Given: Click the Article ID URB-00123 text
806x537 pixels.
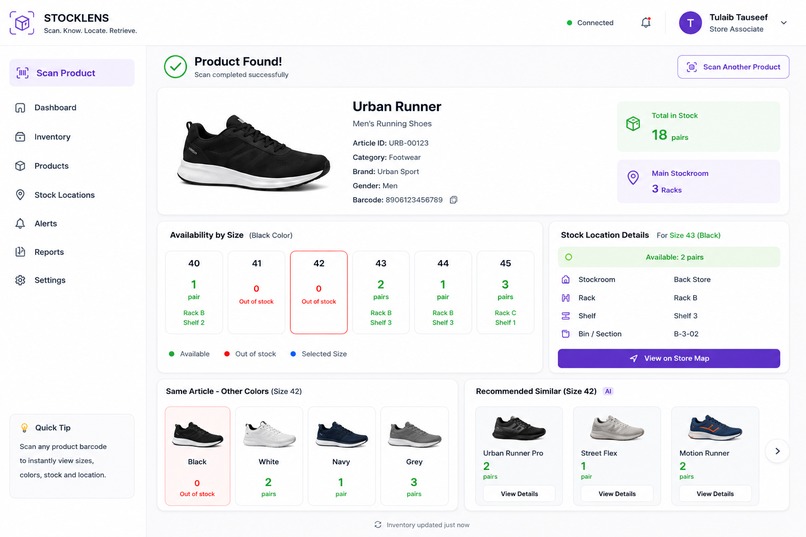Looking at the screenshot, I should [x=390, y=143].
